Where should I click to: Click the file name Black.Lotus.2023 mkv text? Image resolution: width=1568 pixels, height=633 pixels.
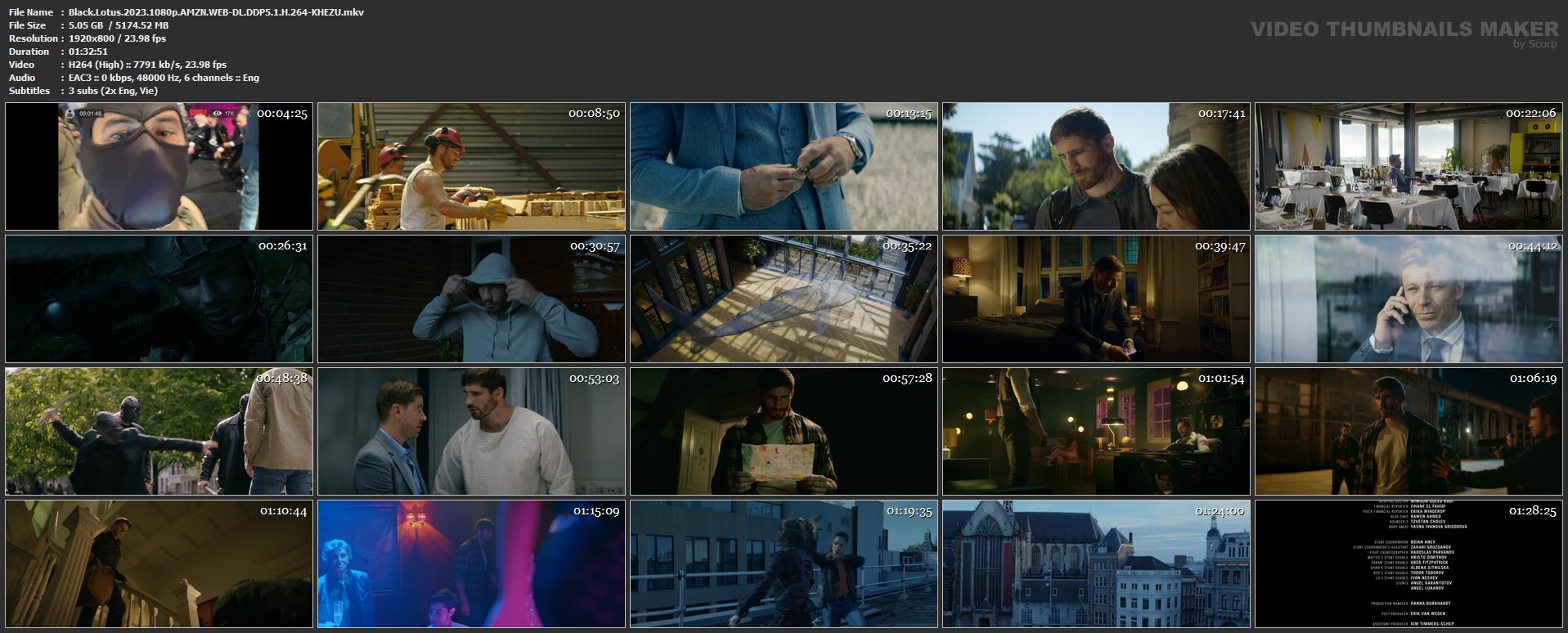point(216,12)
